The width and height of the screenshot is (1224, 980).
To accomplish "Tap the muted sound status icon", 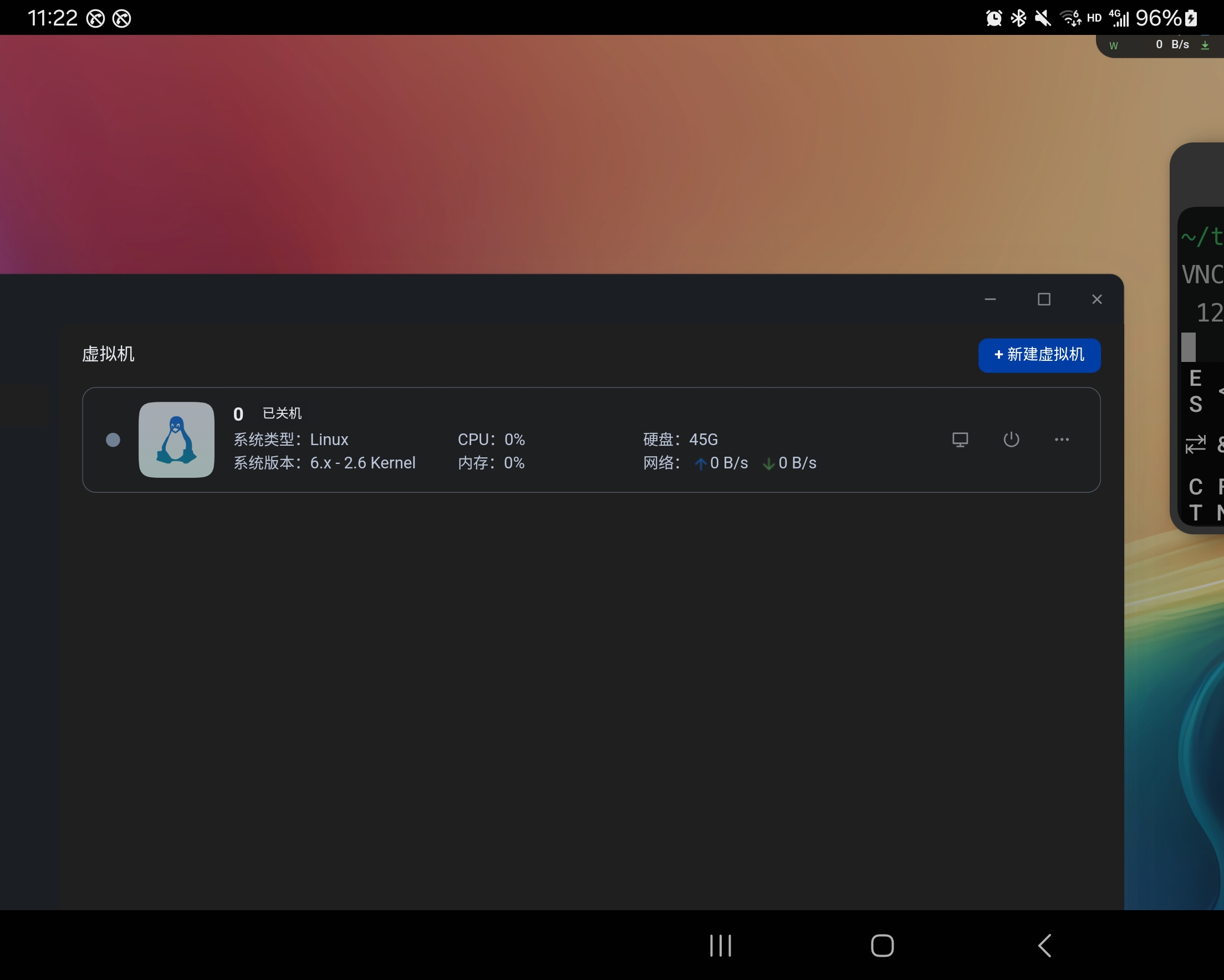I will (1042, 18).
